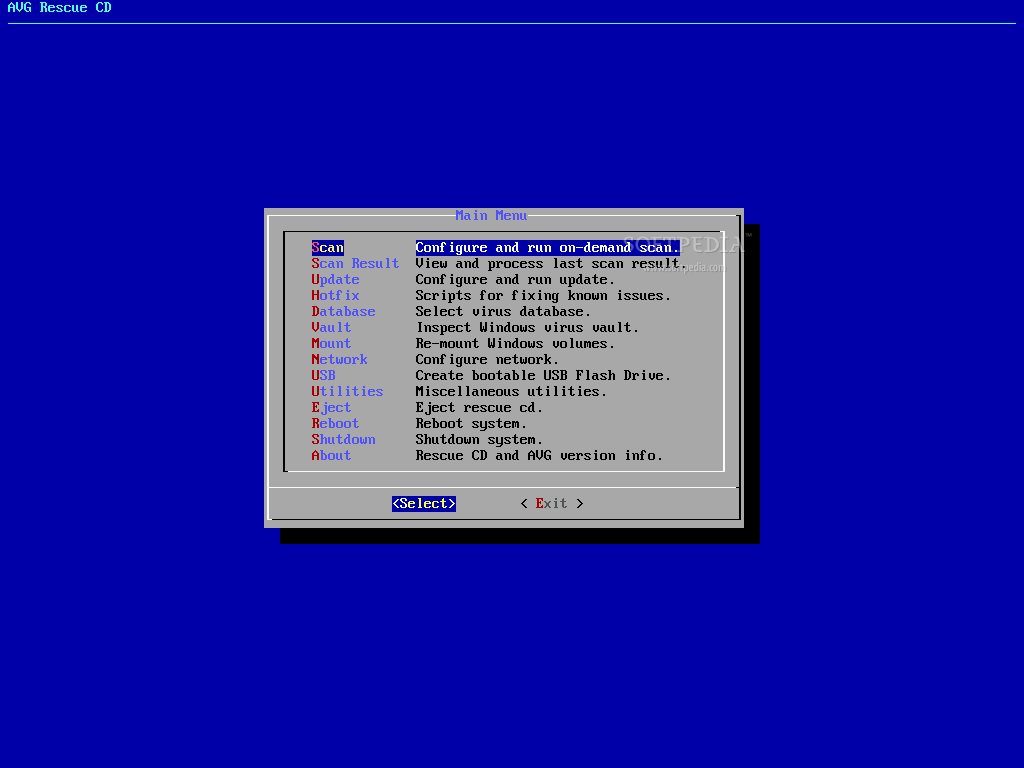
Task: Select the Mount menu entry
Action: (x=331, y=344)
